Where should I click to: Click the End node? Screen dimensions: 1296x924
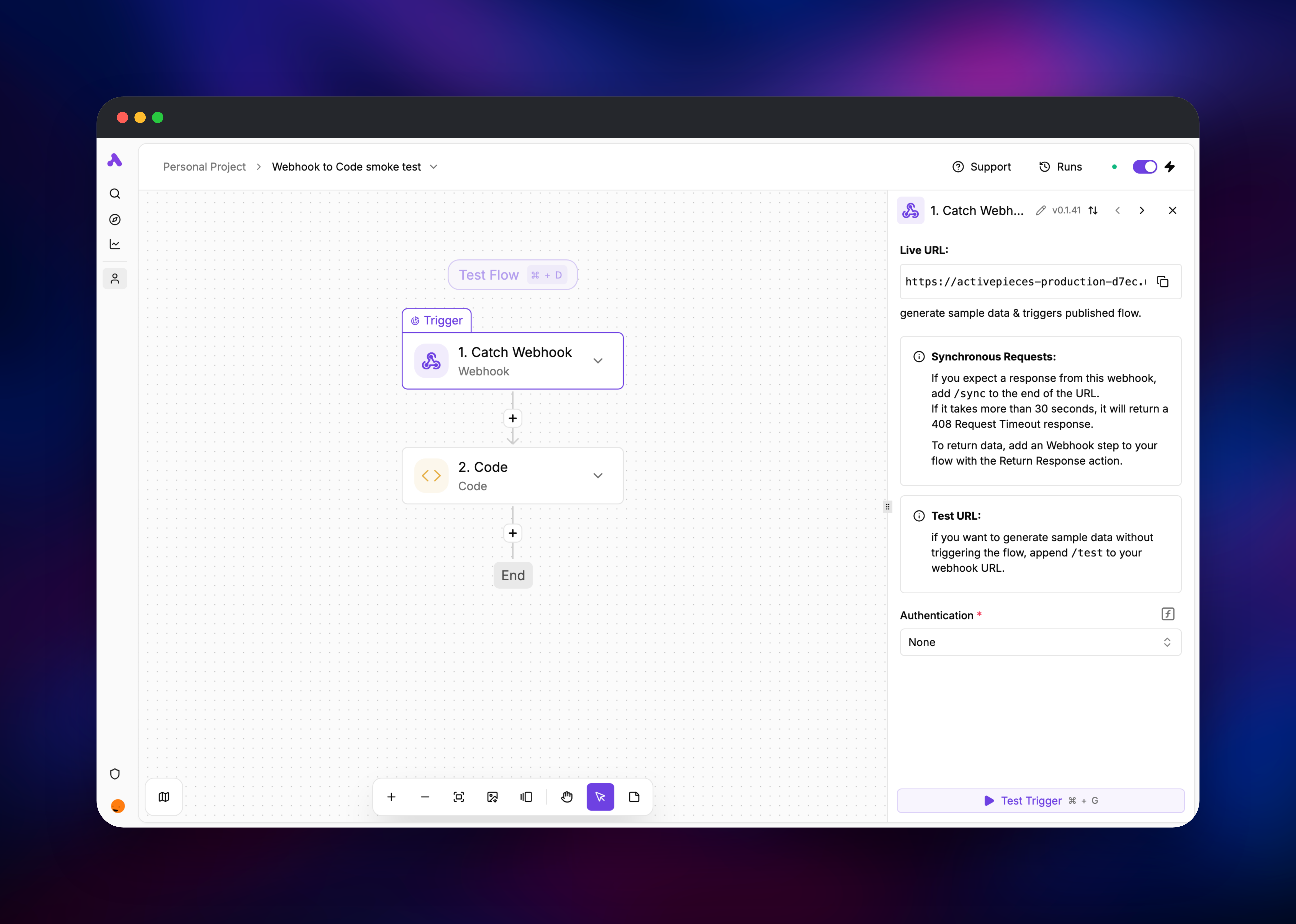pos(513,575)
